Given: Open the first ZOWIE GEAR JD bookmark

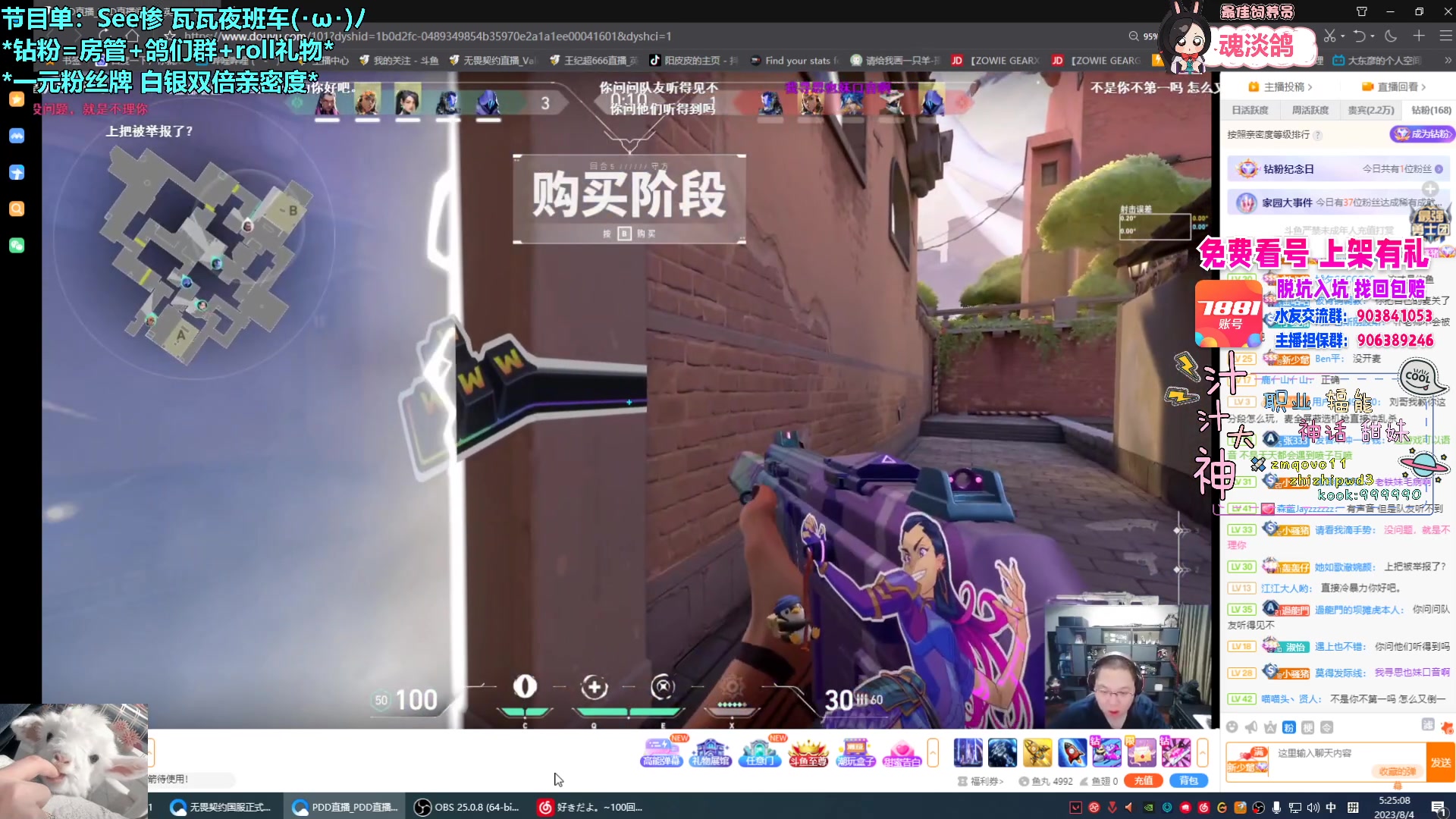Looking at the screenshot, I should click(x=996, y=61).
